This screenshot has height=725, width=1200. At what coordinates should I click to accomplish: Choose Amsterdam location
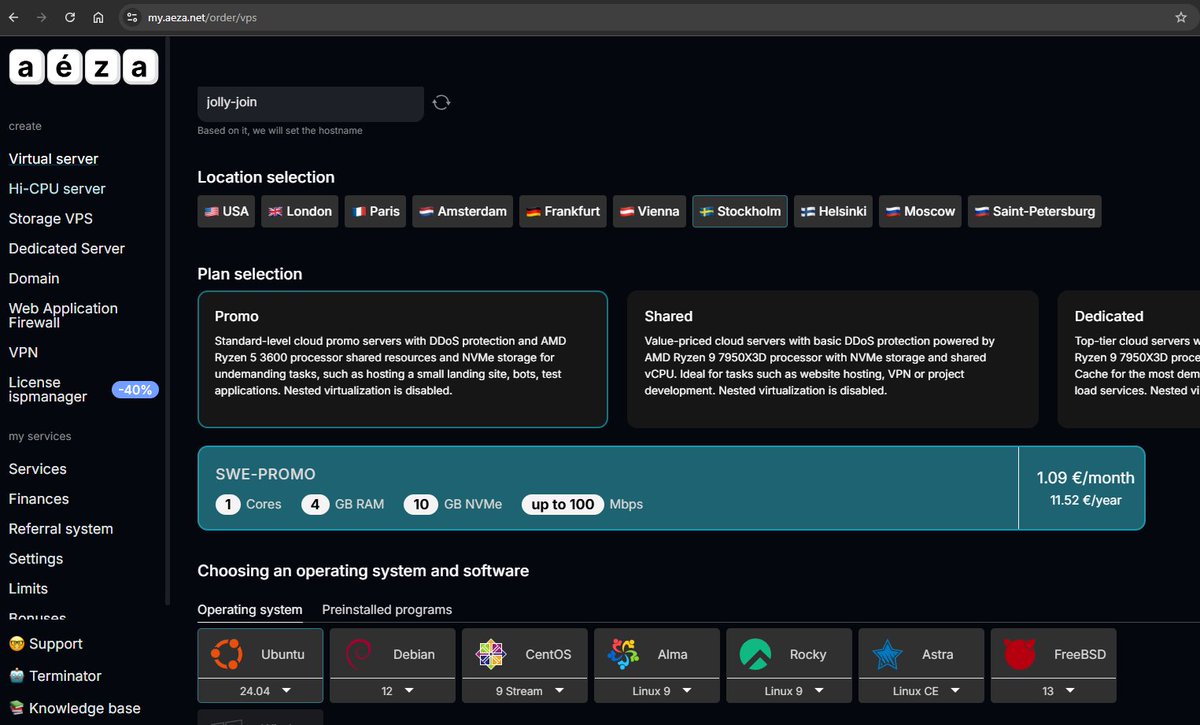coord(462,211)
